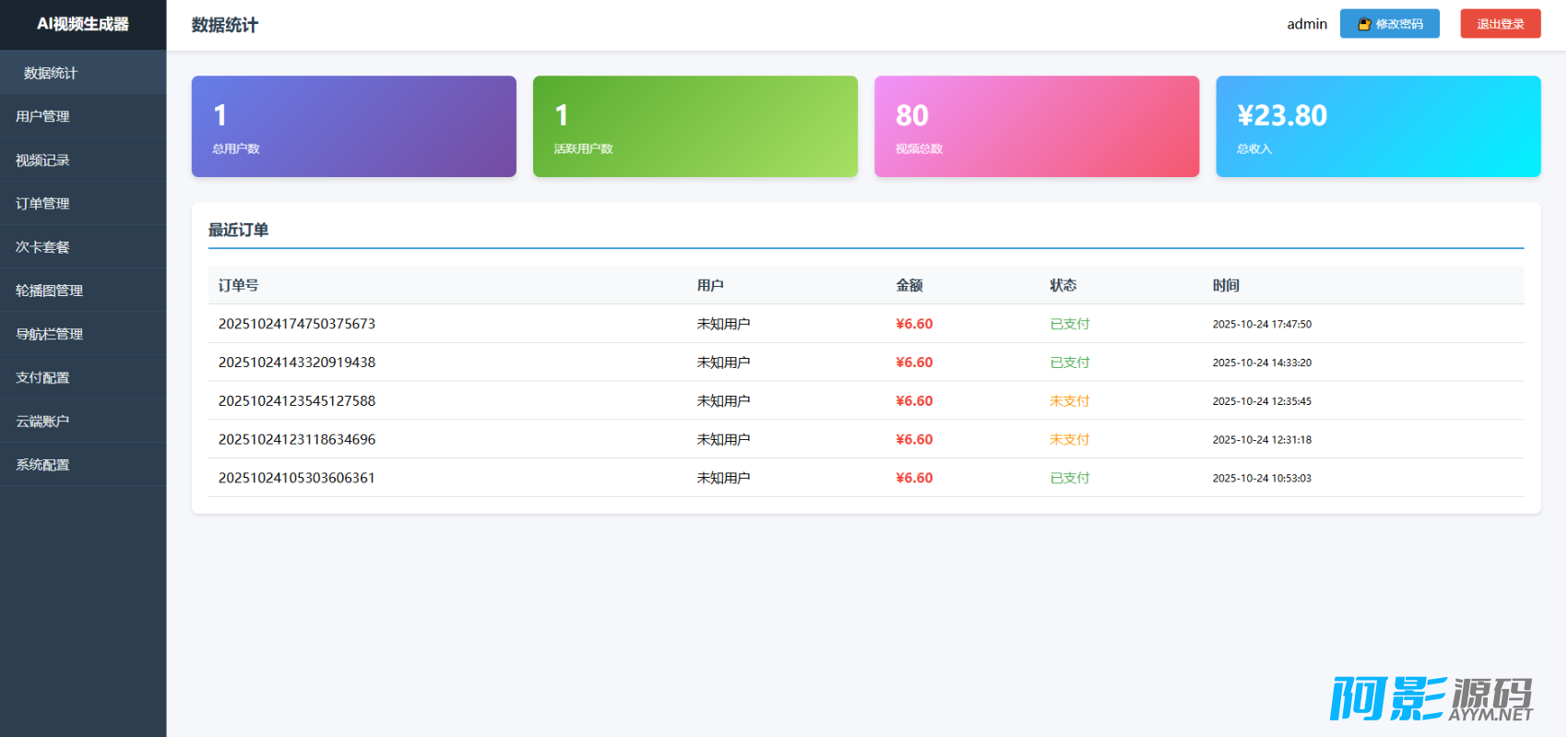Click 未支付 status of order 20251024123545127588

pyautogui.click(x=1069, y=401)
